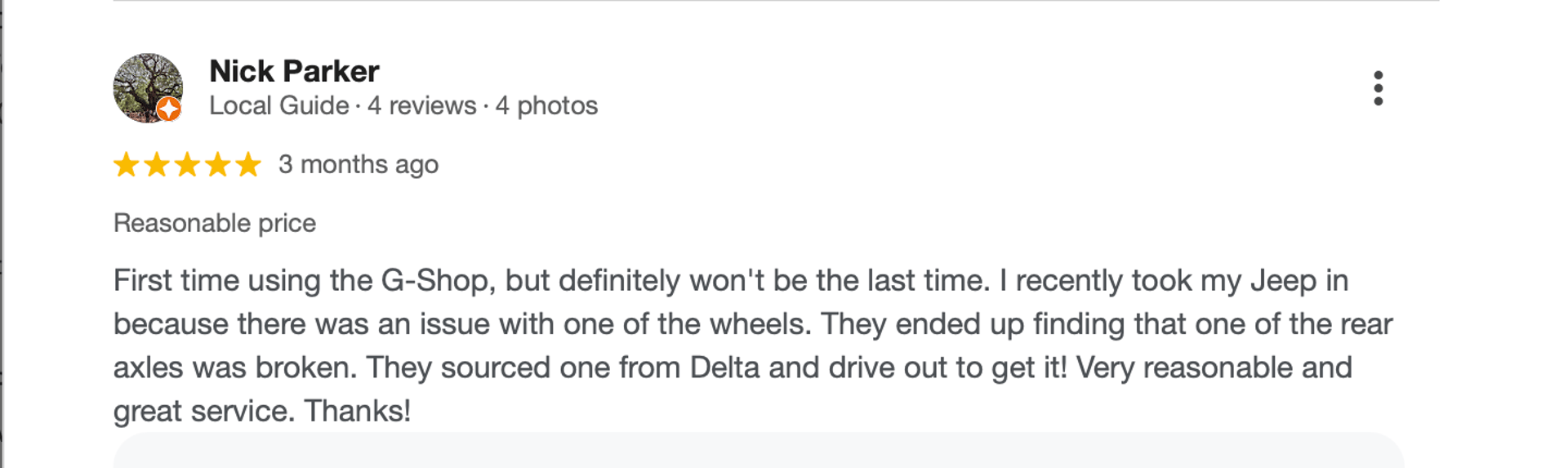Click the Local Guide label text
Image resolution: width=1568 pixels, height=468 pixels.
point(278,106)
